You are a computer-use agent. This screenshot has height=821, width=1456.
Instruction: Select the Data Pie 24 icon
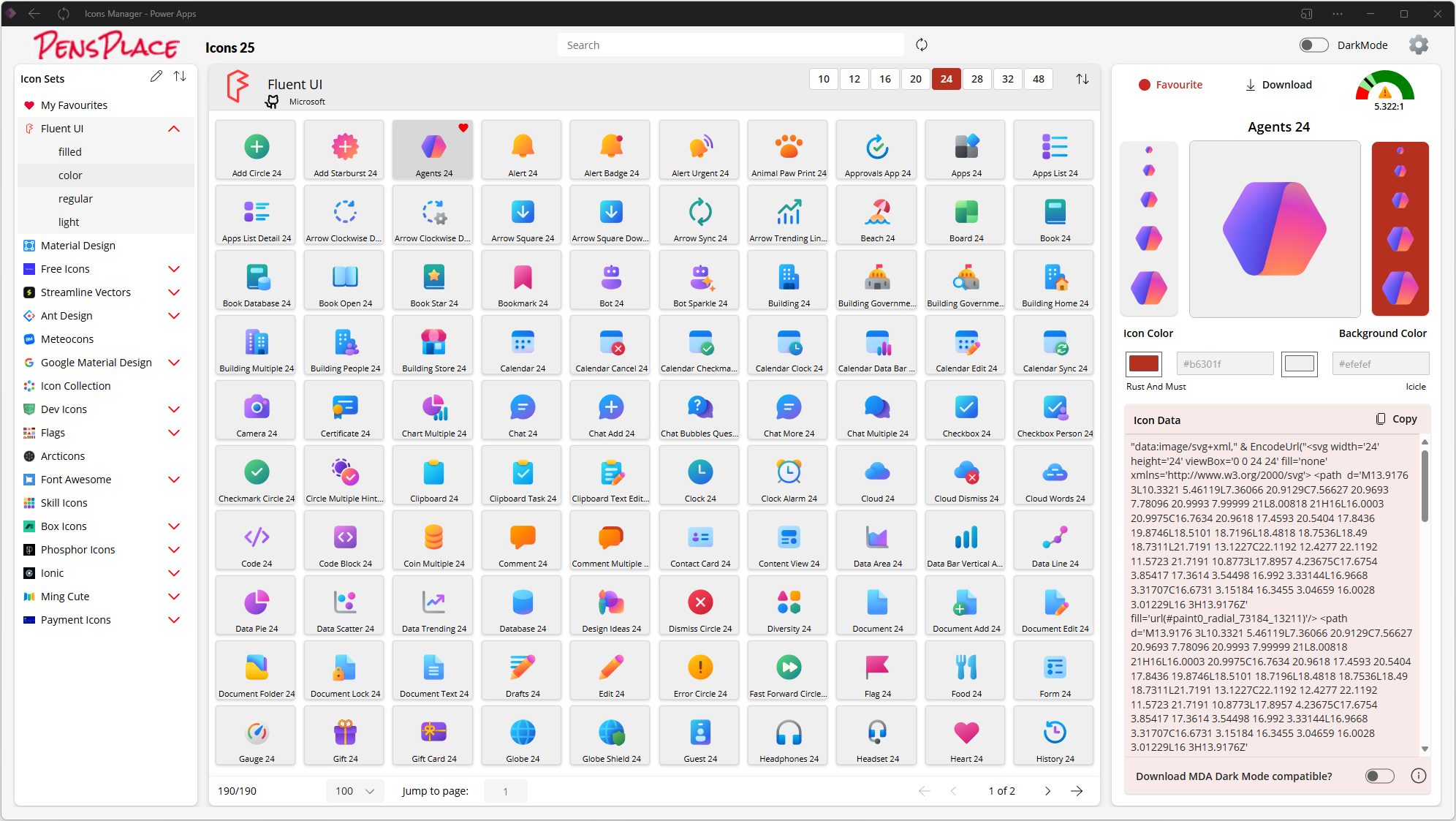point(257,605)
